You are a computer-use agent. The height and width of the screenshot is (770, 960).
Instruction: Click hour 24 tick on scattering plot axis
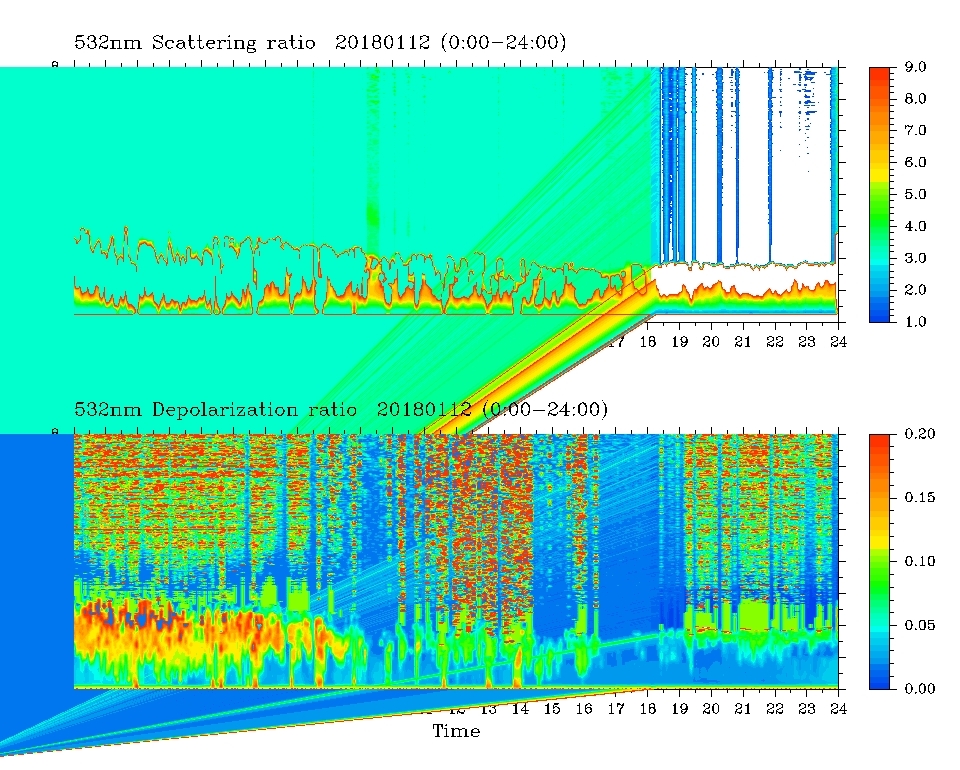point(838,342)
